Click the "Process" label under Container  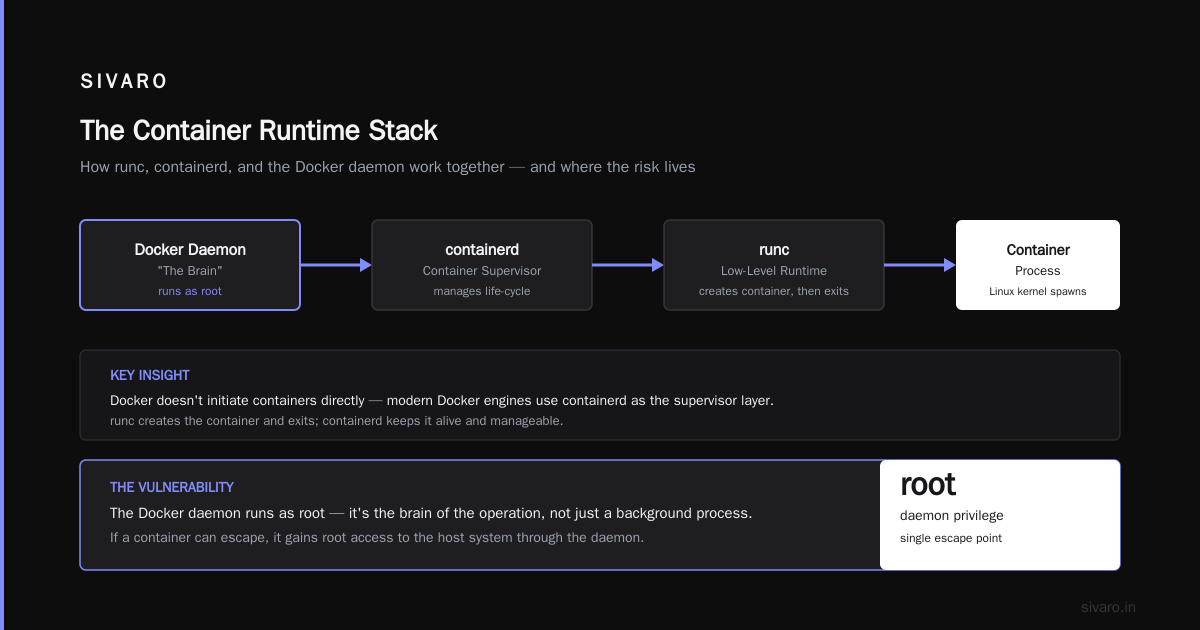1038,271
